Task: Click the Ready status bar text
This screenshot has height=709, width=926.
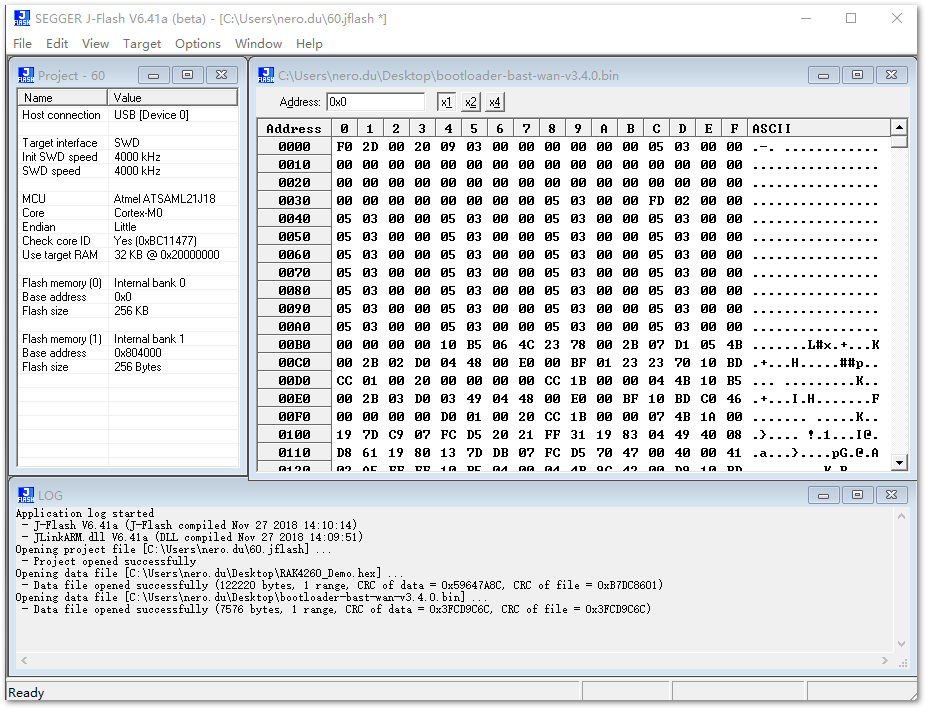Action: pyautogui.click(x=26, y=692)
